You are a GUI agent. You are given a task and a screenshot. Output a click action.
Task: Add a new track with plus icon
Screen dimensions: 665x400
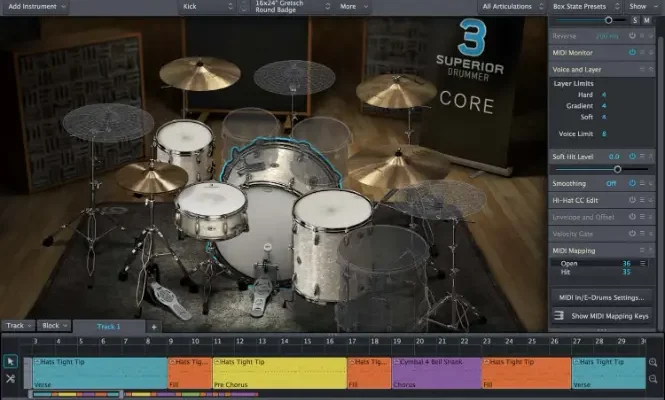[x=153, y=326]
